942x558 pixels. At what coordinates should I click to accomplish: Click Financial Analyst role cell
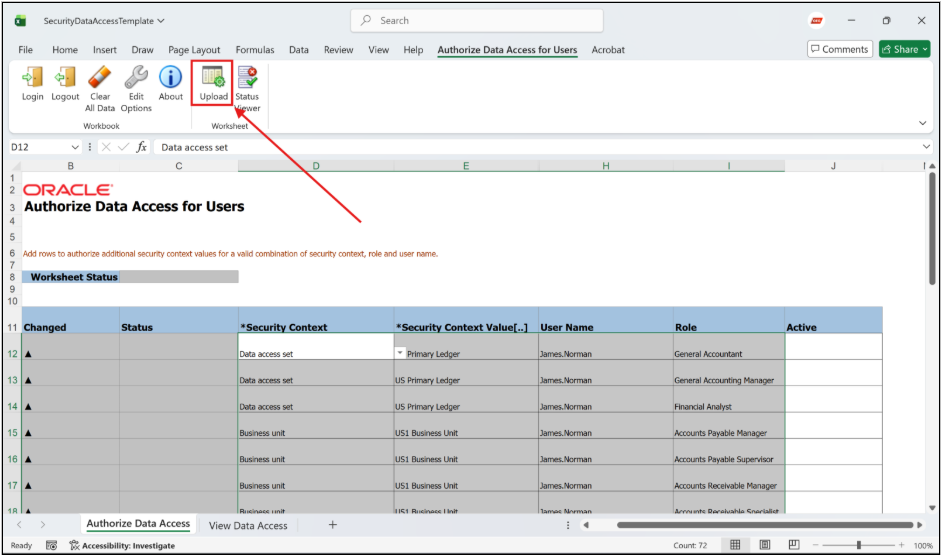(728, 399)
